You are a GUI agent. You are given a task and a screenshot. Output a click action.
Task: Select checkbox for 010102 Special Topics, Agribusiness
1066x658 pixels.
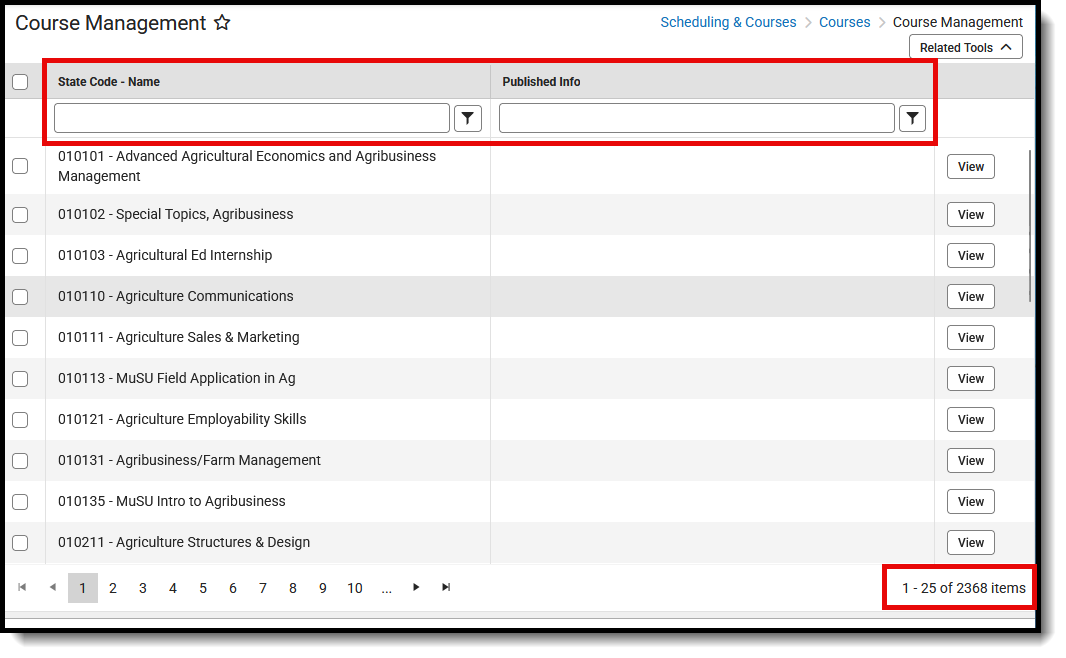pos(20,215)
